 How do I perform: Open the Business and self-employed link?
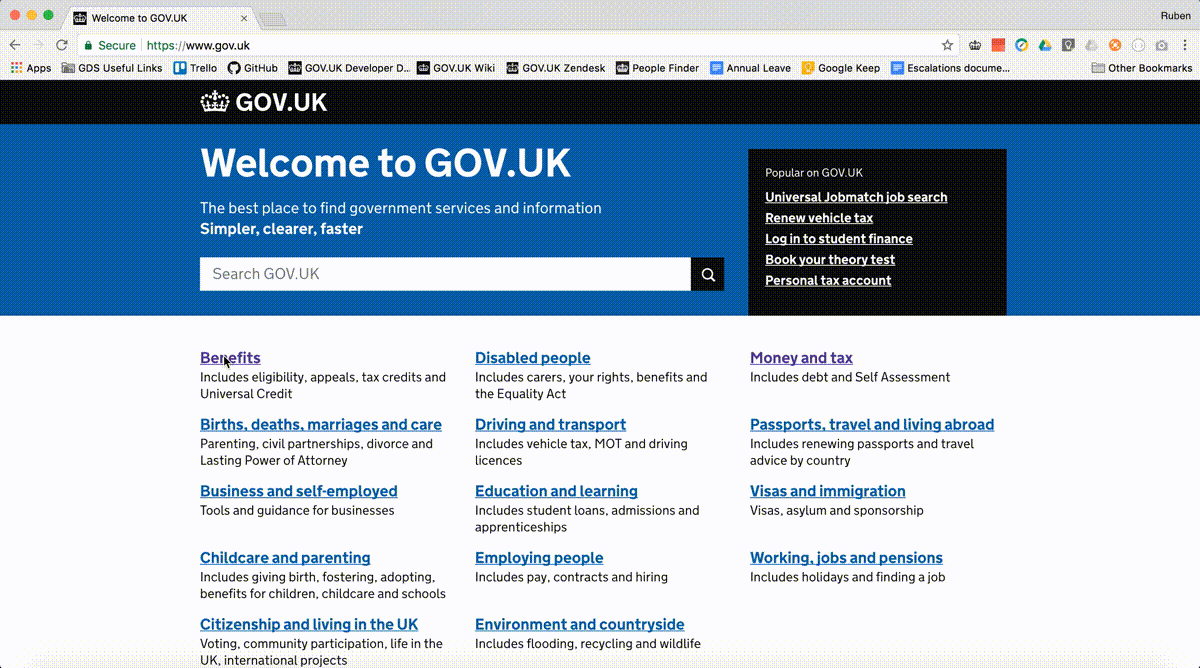[x=299, y=491]
